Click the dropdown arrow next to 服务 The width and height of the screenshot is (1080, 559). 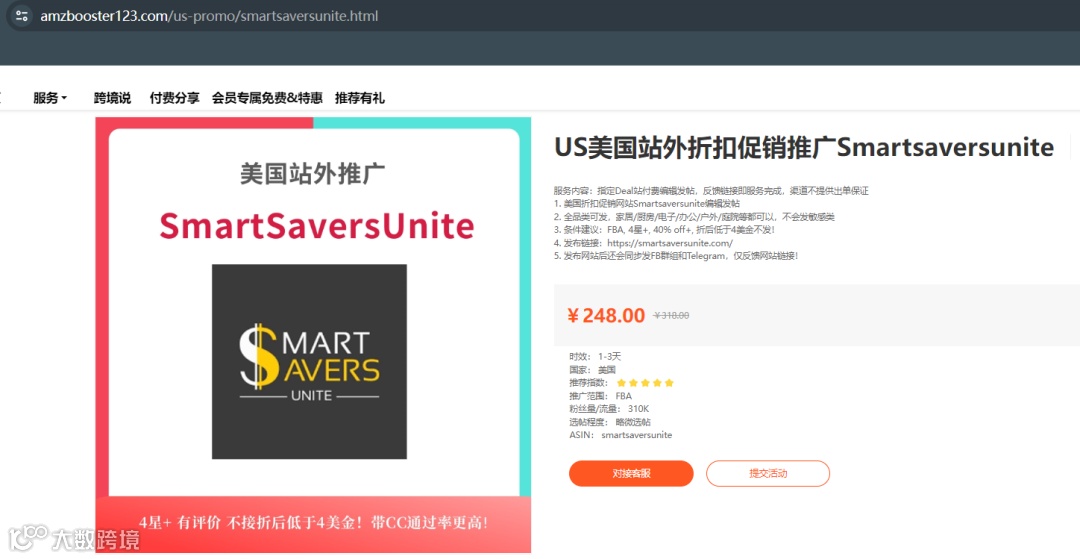pos(64,98)
